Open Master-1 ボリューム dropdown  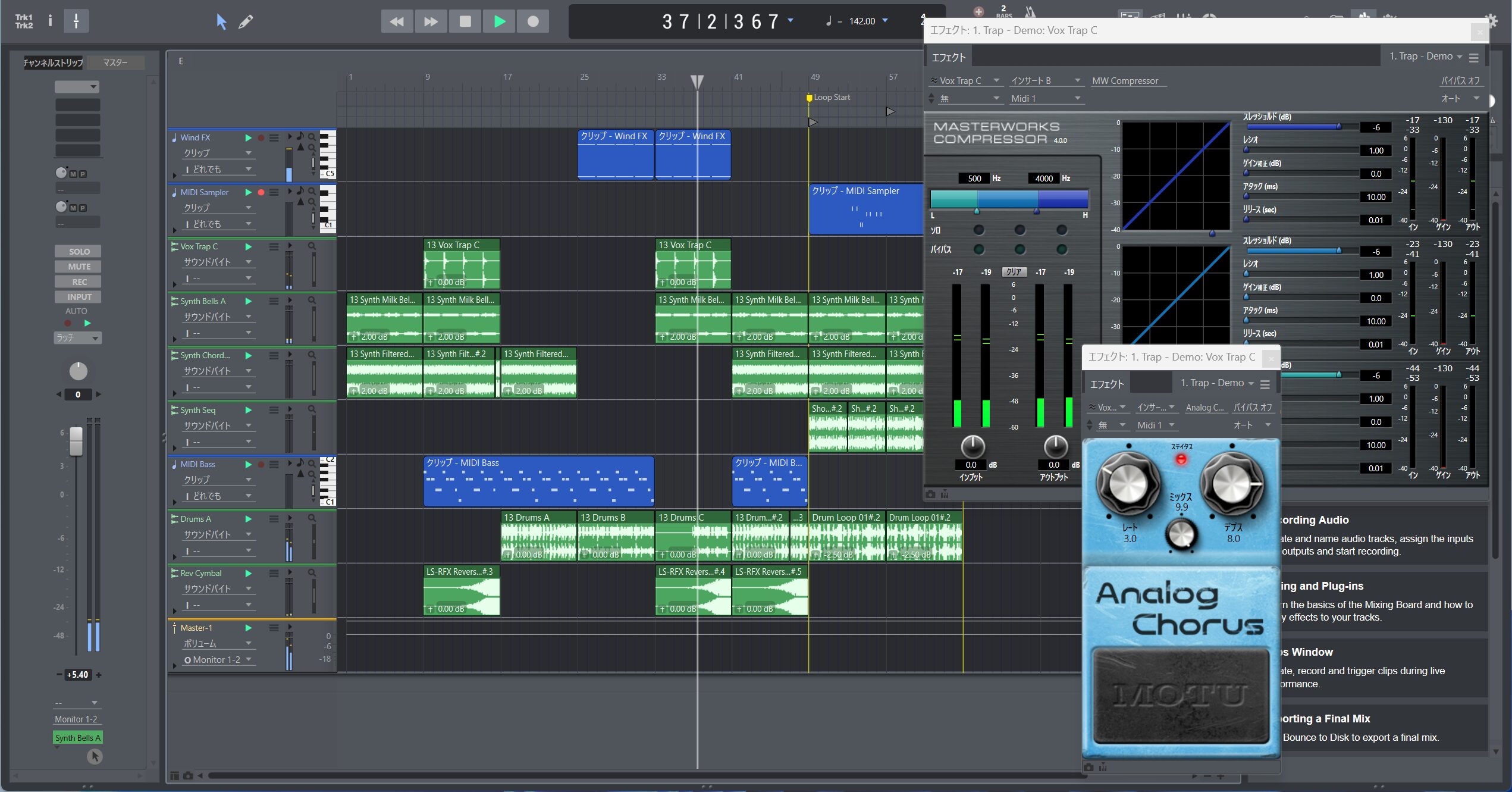[x=218, y=643]
